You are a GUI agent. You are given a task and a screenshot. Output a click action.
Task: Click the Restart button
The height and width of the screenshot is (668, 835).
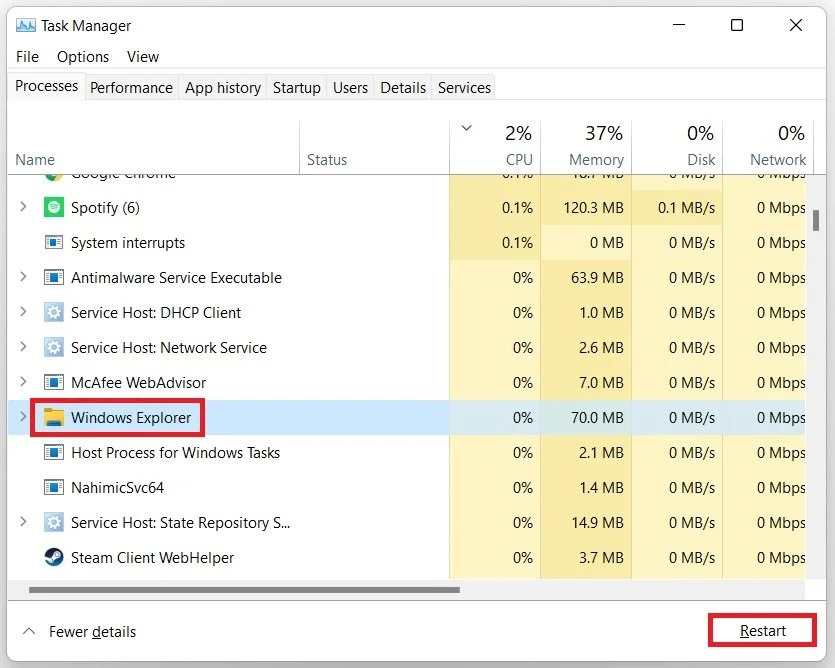(763, 631)
